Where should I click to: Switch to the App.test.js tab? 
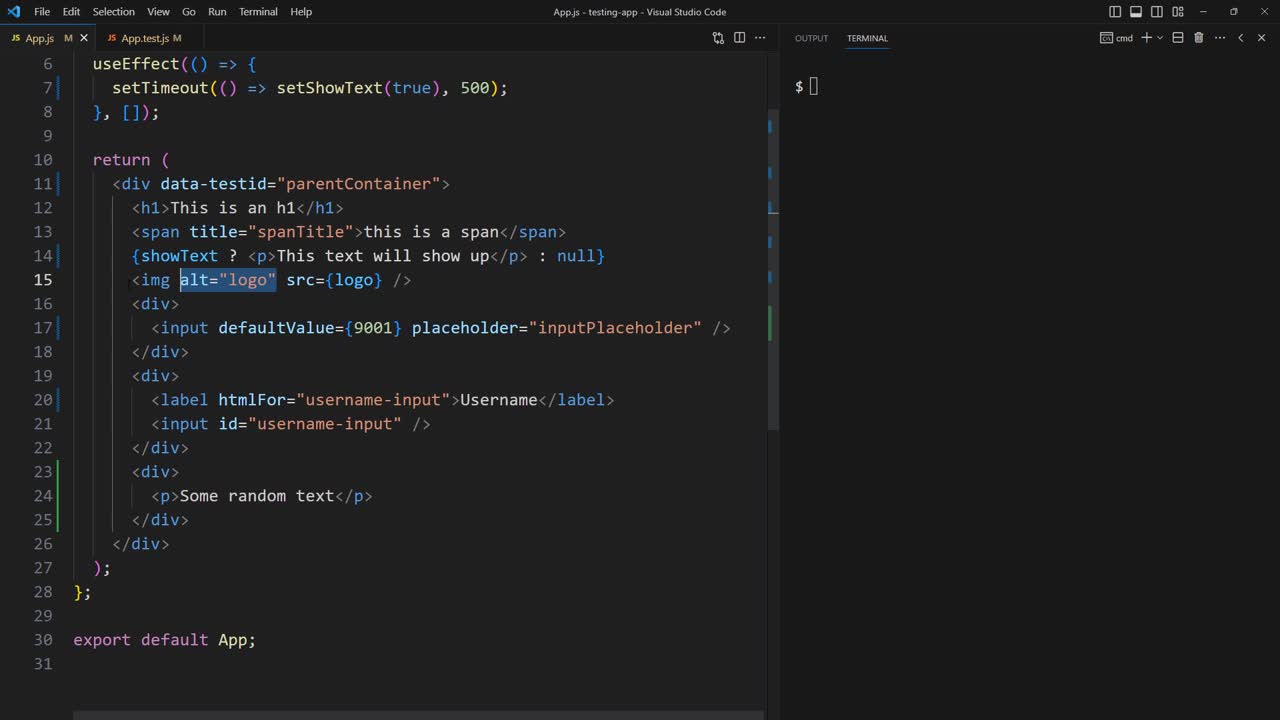pyautogui.click(x=144, y=38)
